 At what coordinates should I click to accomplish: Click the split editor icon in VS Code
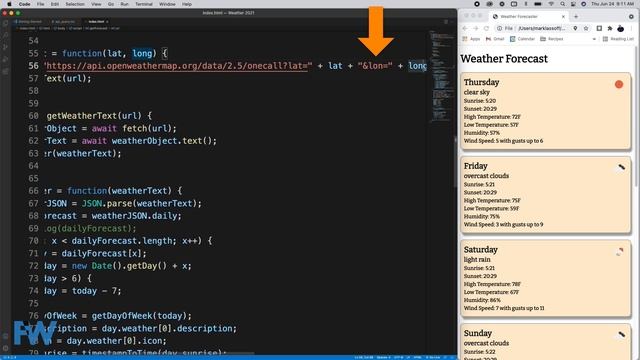[446, 22]
